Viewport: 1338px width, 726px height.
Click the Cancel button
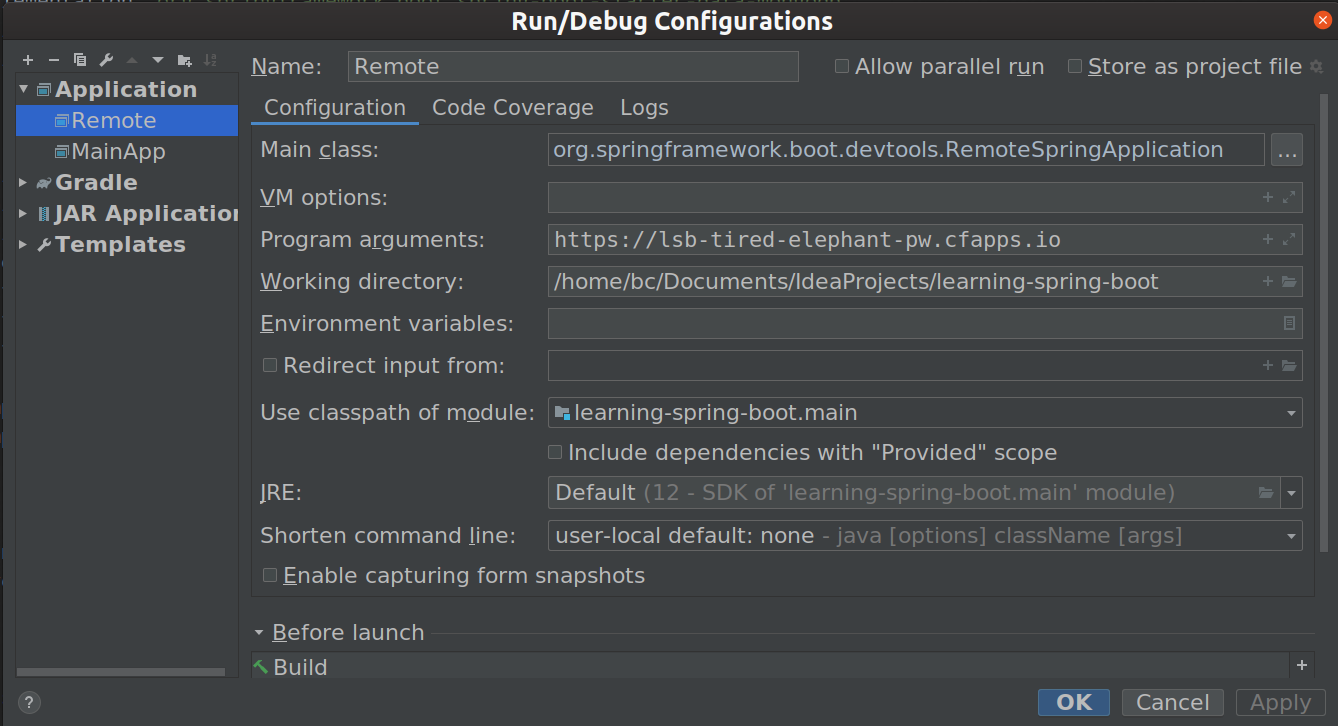(x=1173, y=702)
